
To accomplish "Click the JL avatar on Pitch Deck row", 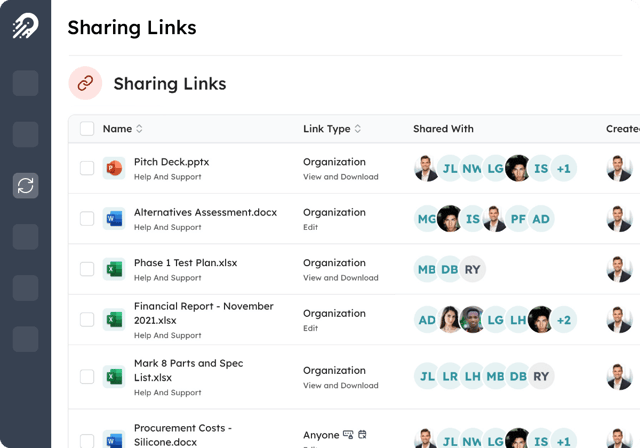I will coord(450,169).
